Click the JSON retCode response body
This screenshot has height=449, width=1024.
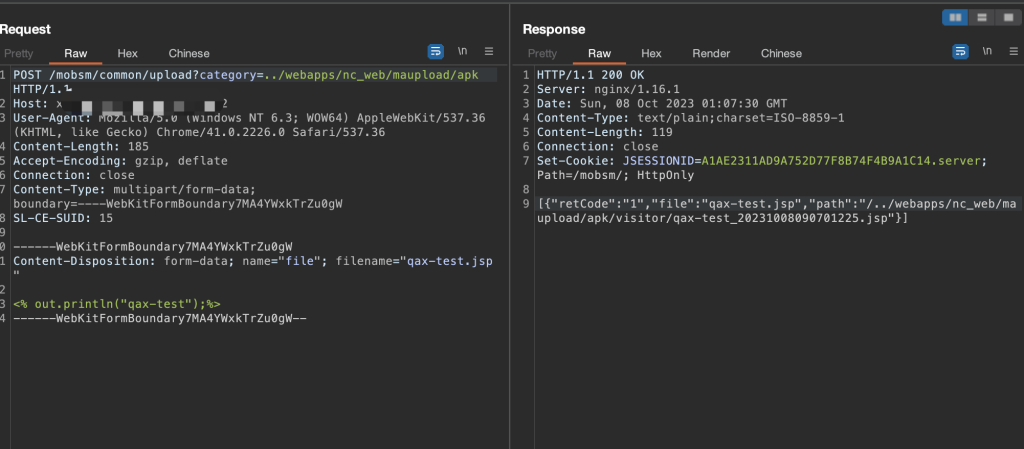[777, 211]
